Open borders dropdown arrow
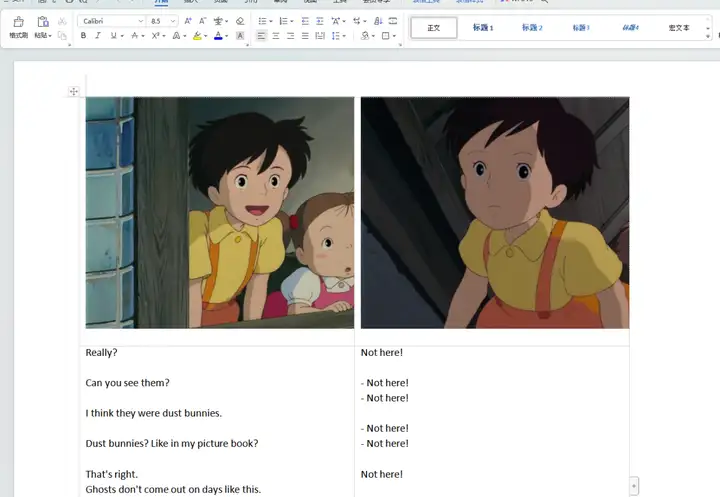 click(x=394, y=36)
